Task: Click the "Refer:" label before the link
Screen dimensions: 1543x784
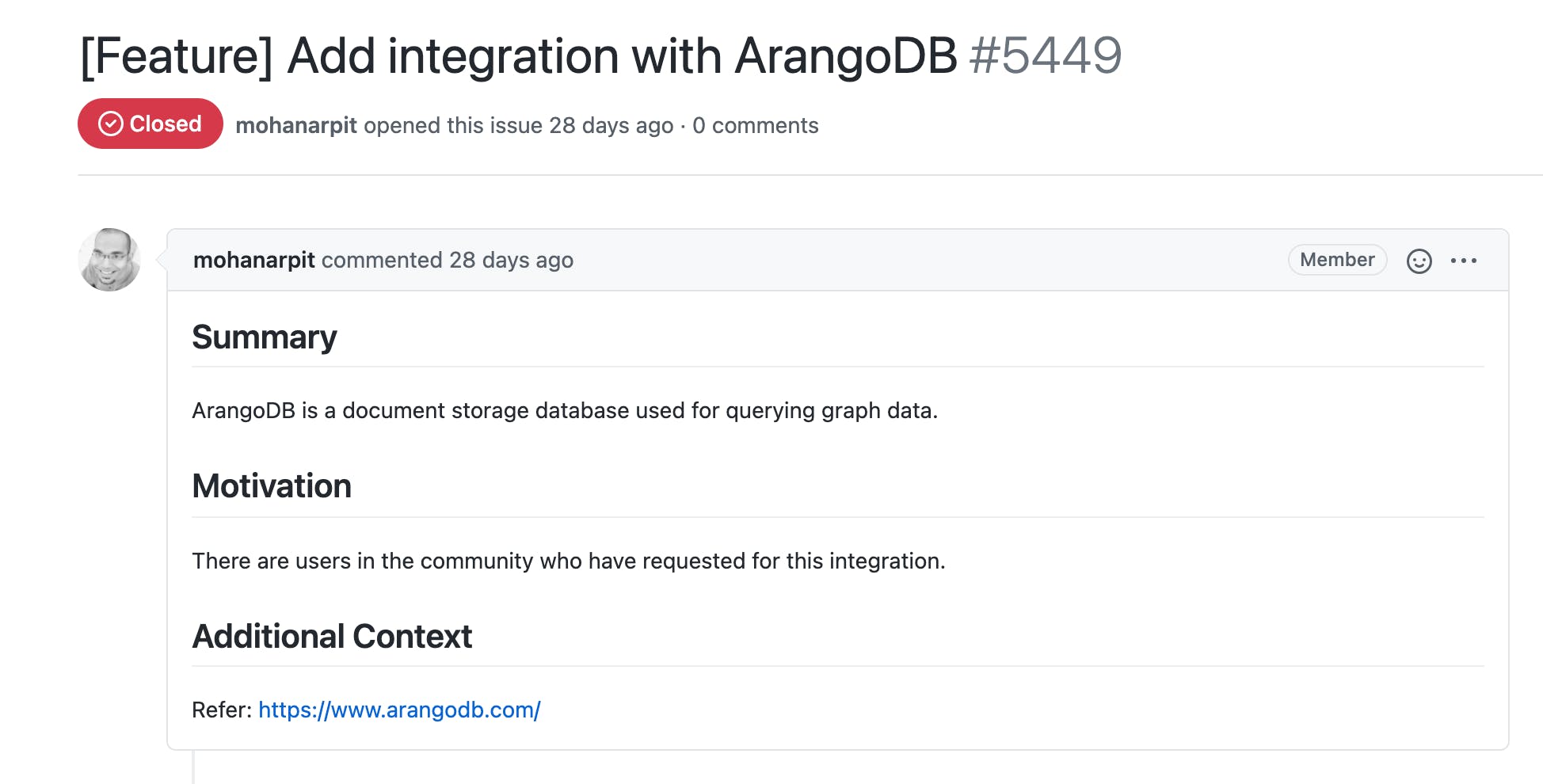Action: click(x=222, y=710)
